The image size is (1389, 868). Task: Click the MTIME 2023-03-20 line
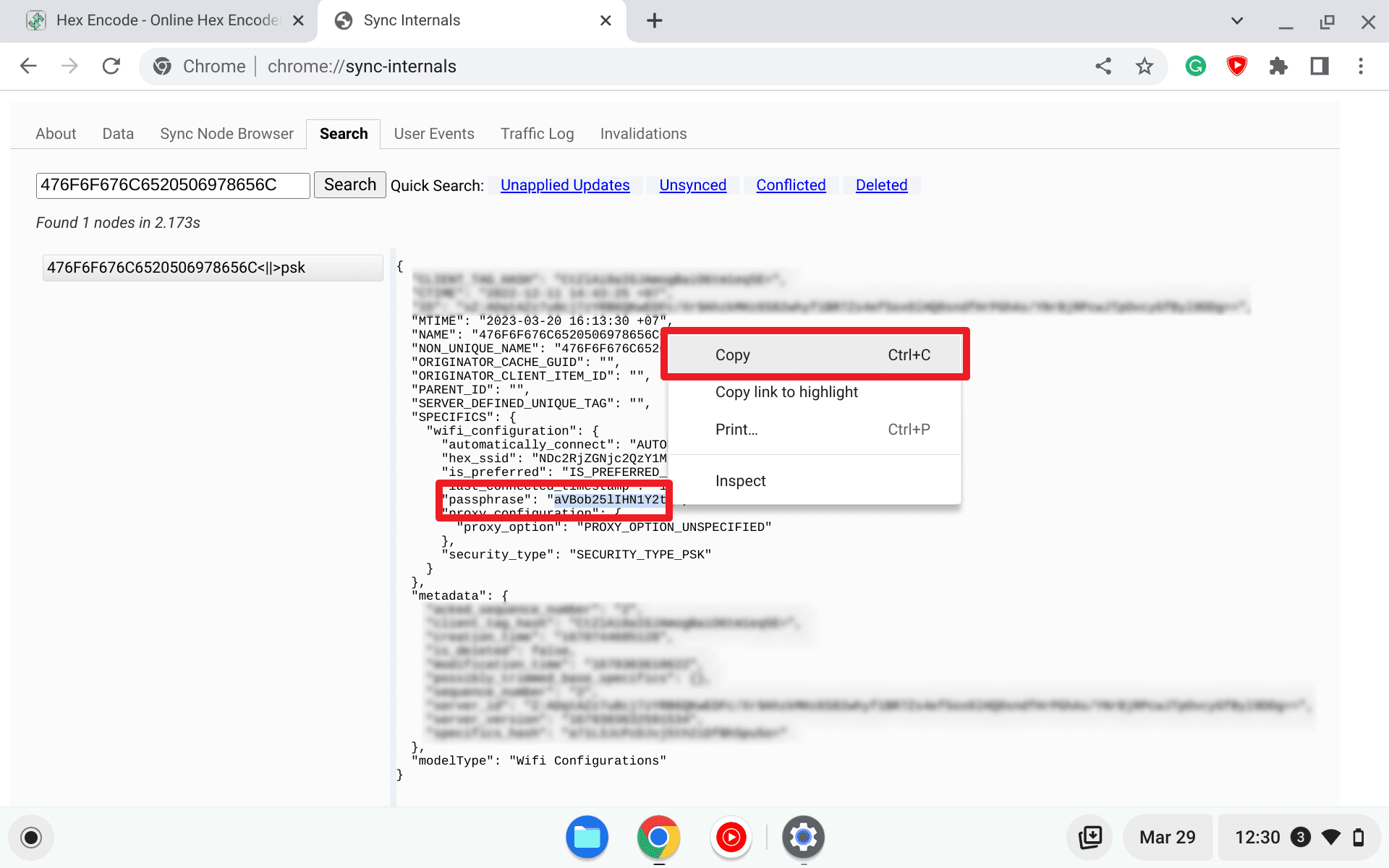pos(543,321)
